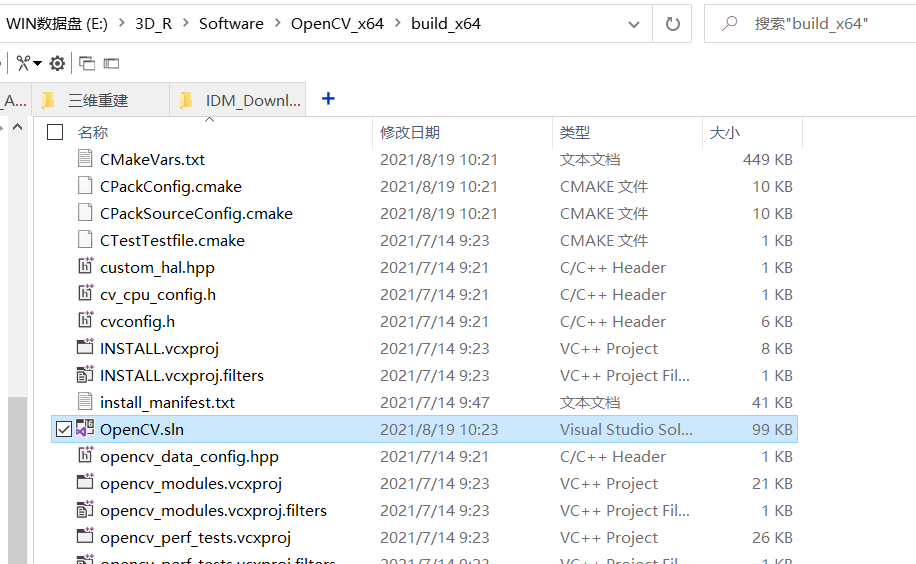
Task: Toggle the select-all checkbox in header
Action: click(x=55, y=132)
